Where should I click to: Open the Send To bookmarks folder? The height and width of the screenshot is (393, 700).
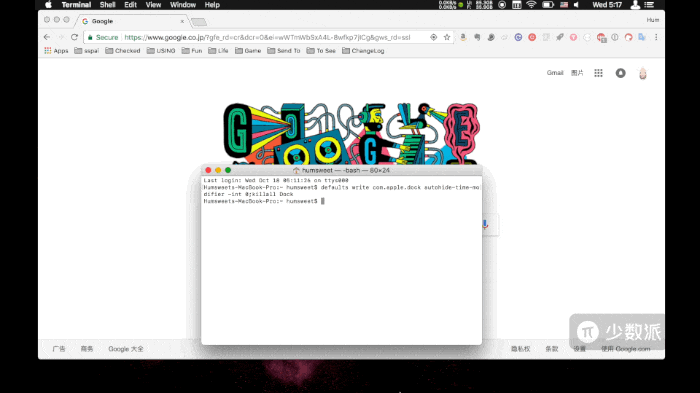pos(284,51)
